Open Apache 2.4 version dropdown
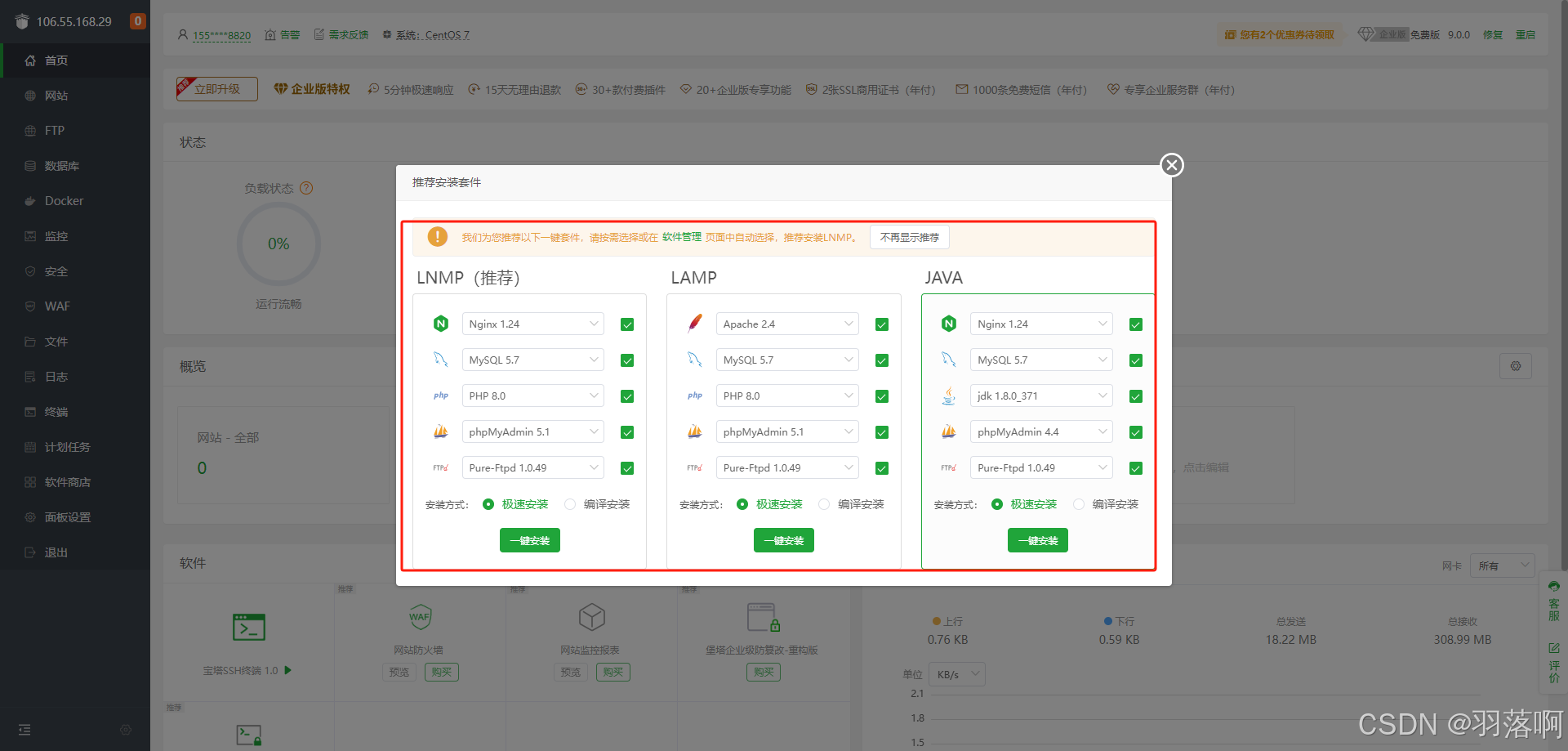The width and height of the screenshot is (1568, 751). click(787, 324)
